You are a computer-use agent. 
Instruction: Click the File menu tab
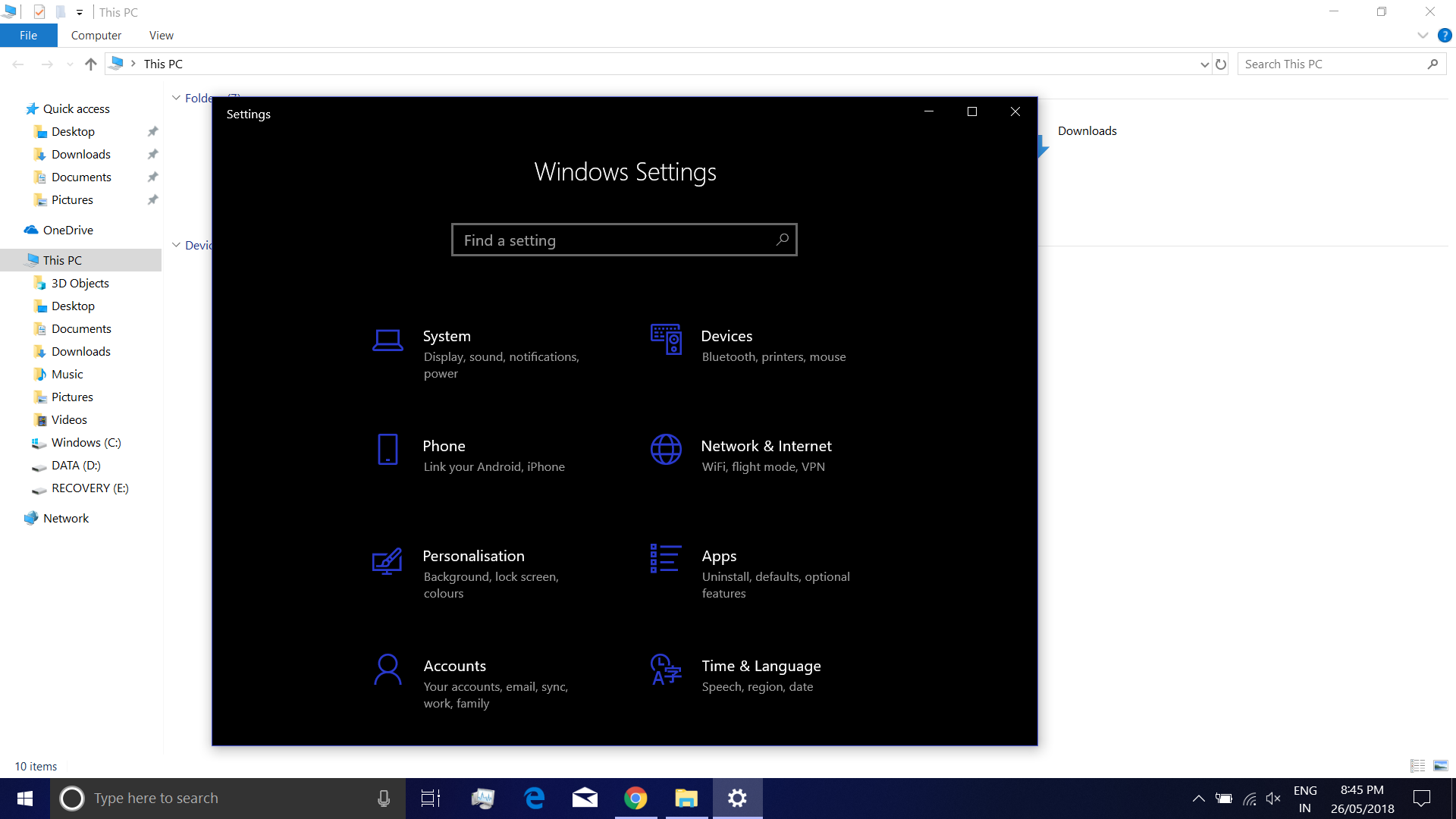point(27,35)
